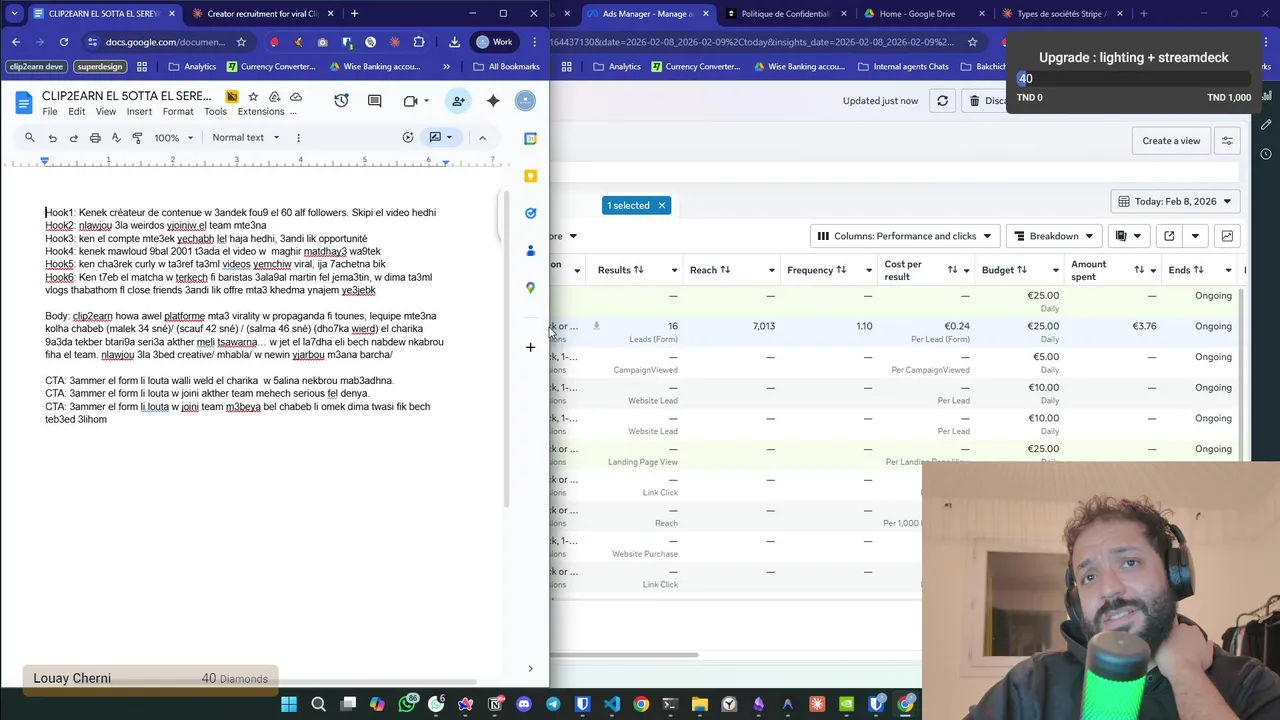
Task: Redo edit in Docs toolbar
Action: click(x=73, y=137)
